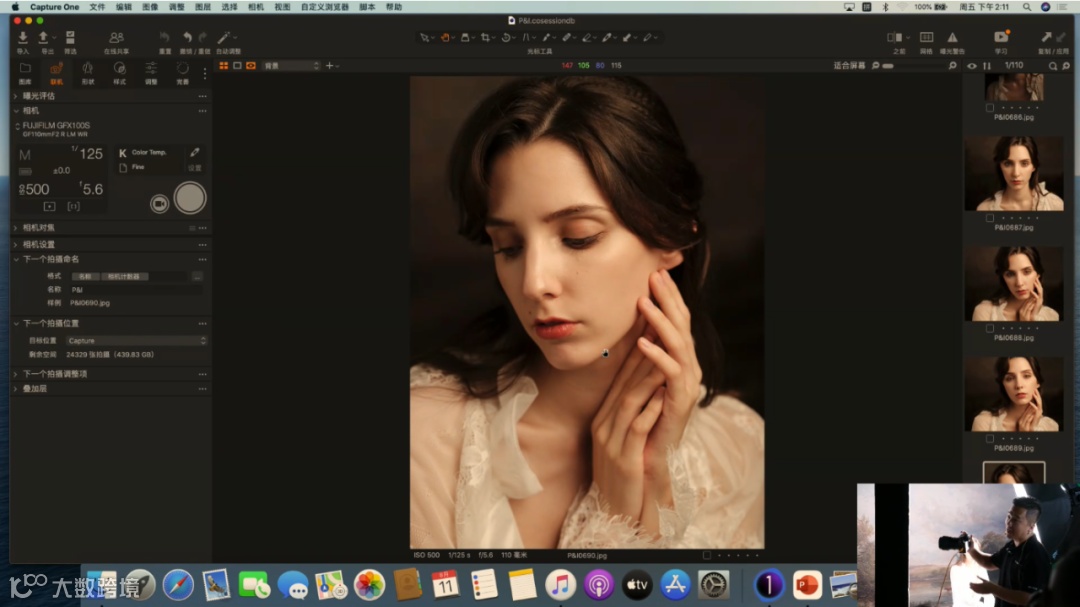Expand the Camera Settings (相机设置) panel

pyautogui.click(x=17, y=245)
